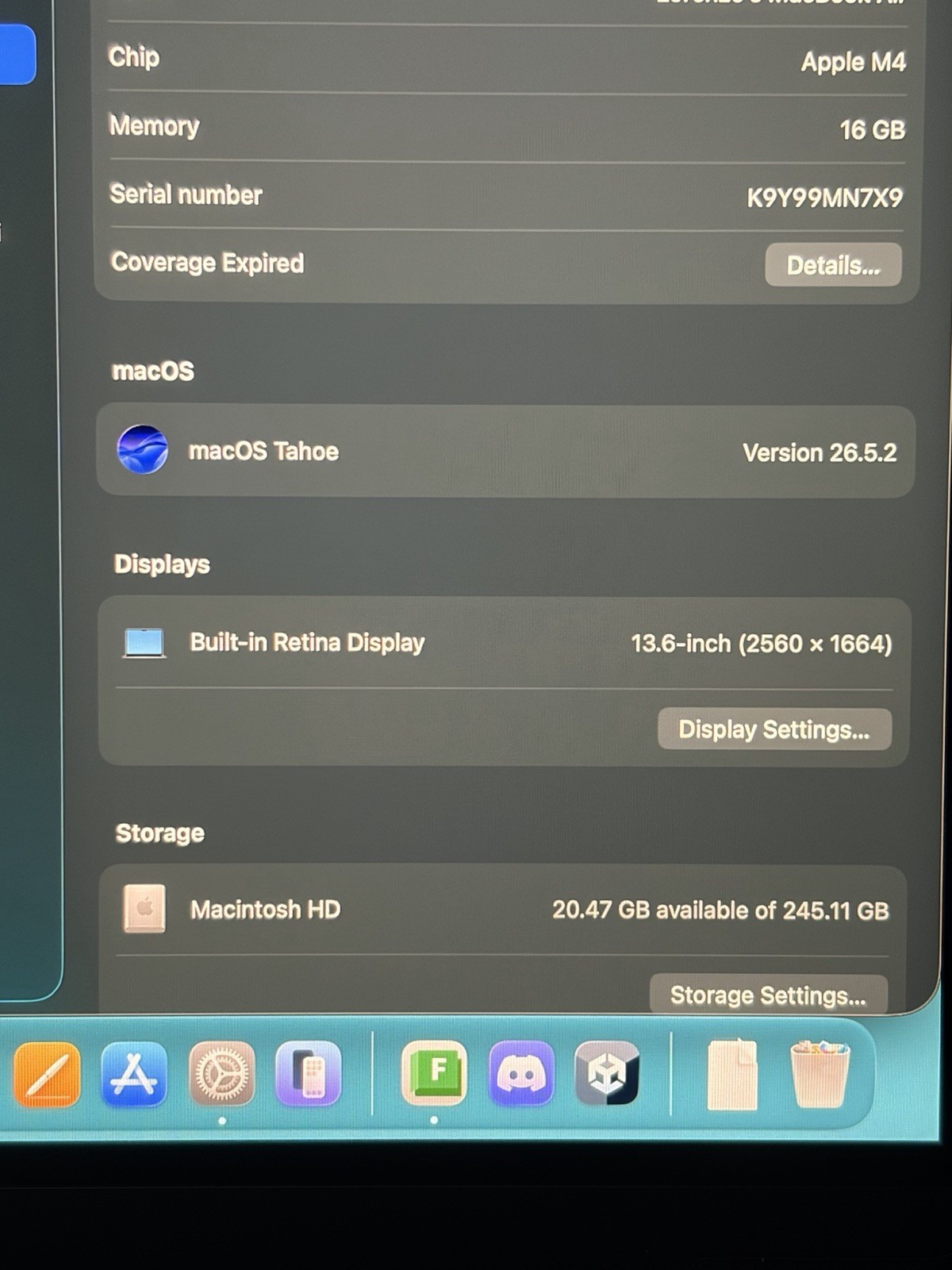This screenshot has width=952, height=1270.
Task: Launch Discord from the Dock
Action: pyautogui.click(x=521, y=1073)
